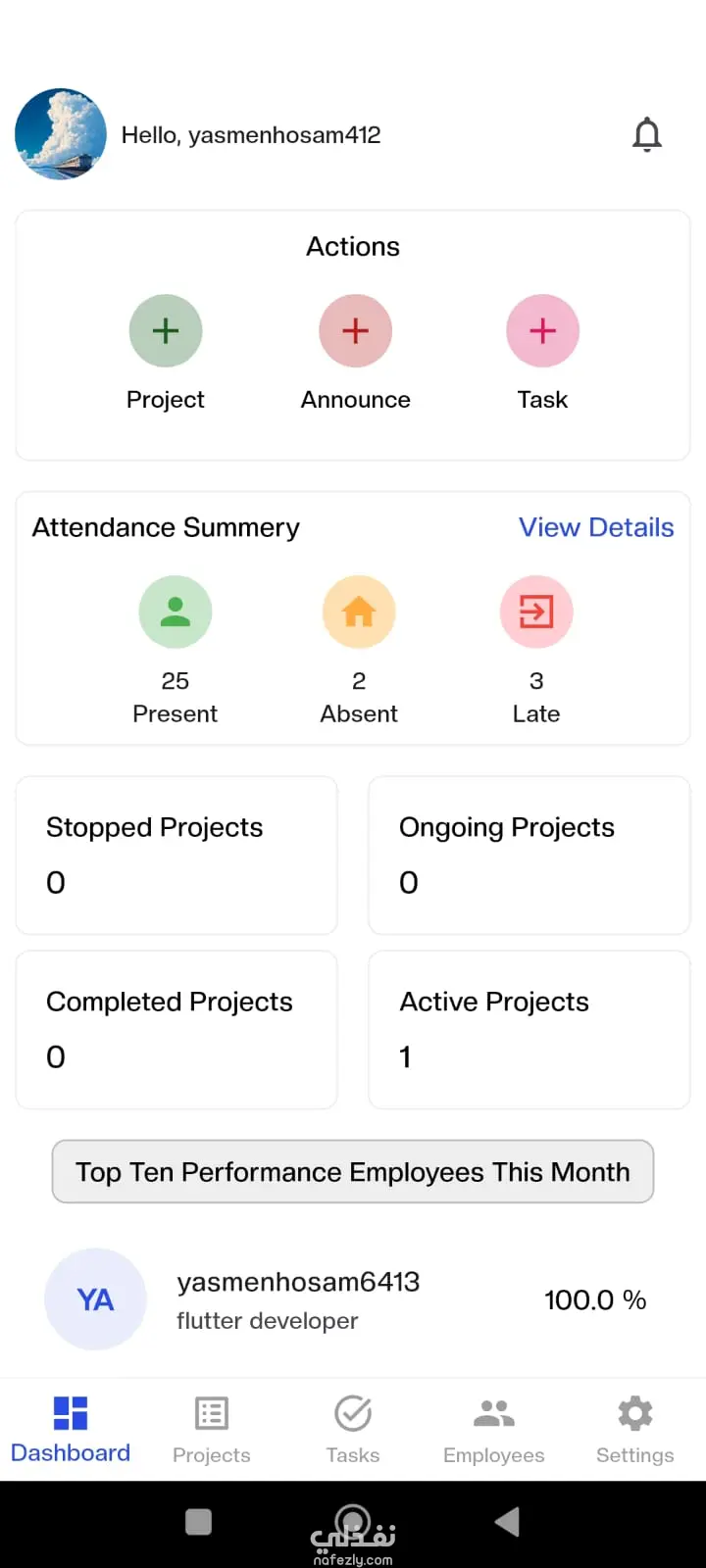Open notifications bell icon

[647, 134]
